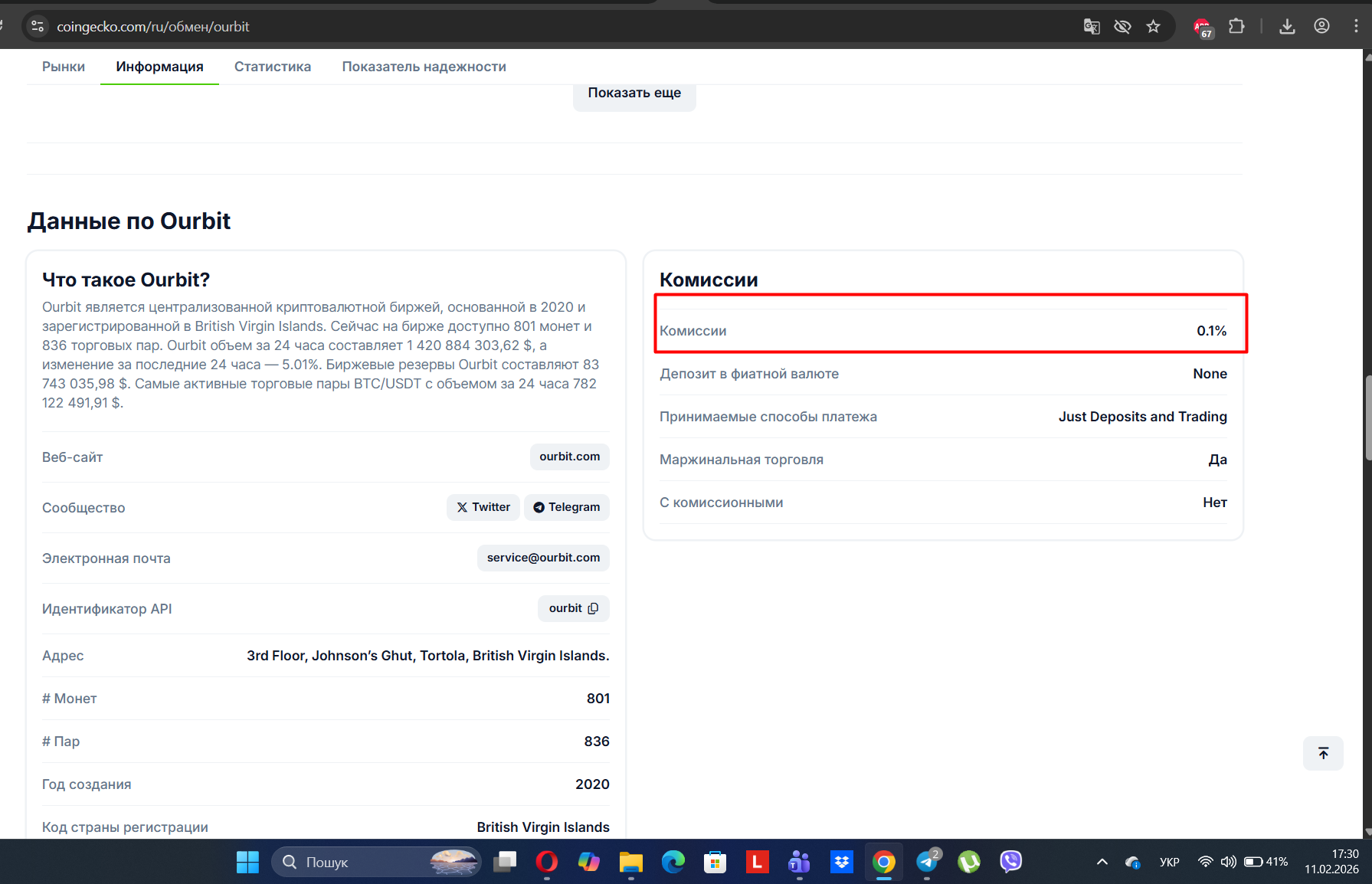Click the Комиссии fee value 0.1%
Image resolution: width=1372 pixels, height=884 pixels.
1212,331
